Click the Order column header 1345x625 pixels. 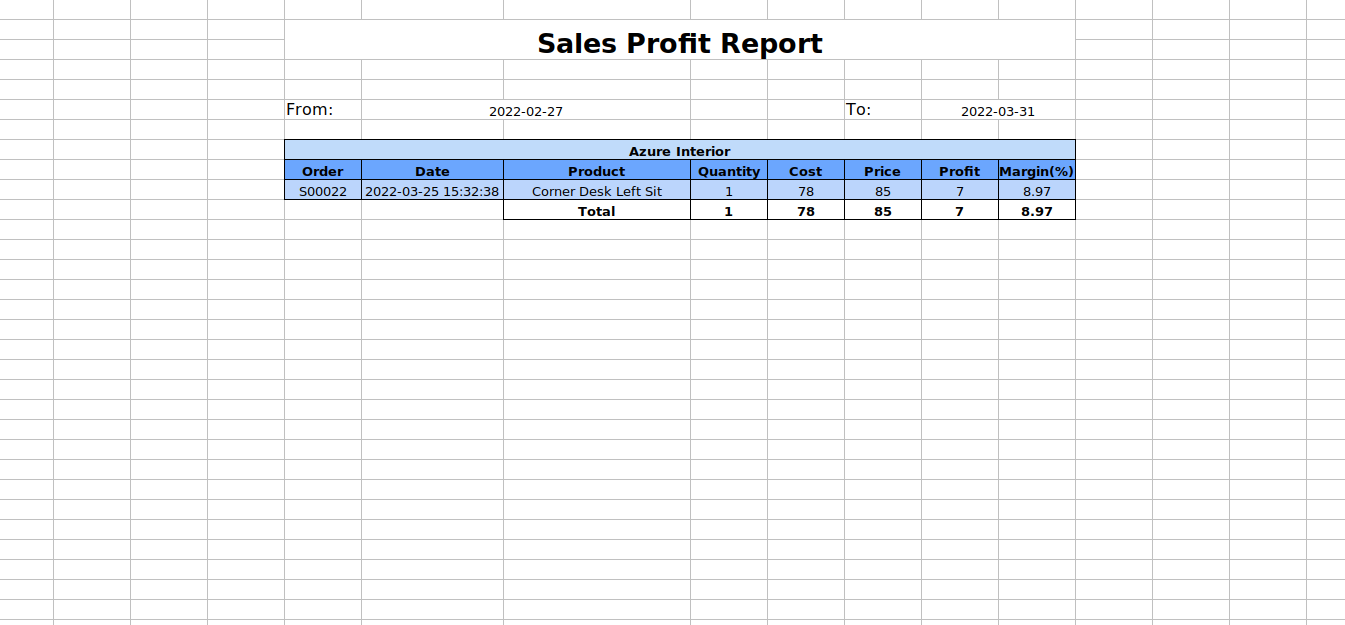coord(322,171)
